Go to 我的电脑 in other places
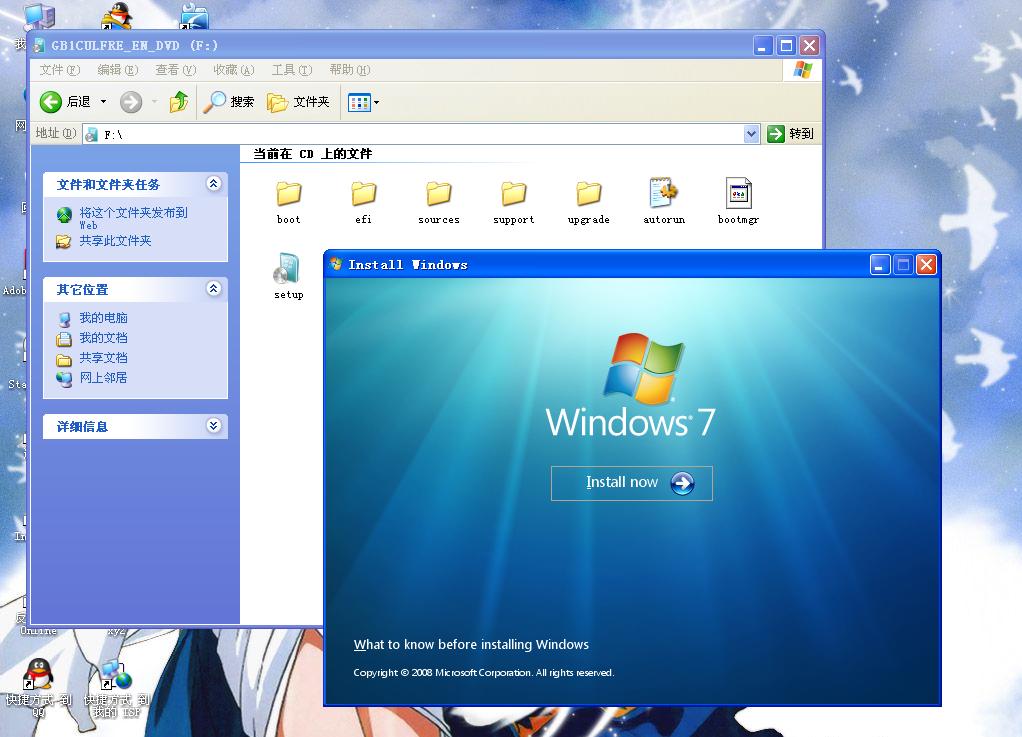Screen dimensions: 1022x737 [103, 317]
